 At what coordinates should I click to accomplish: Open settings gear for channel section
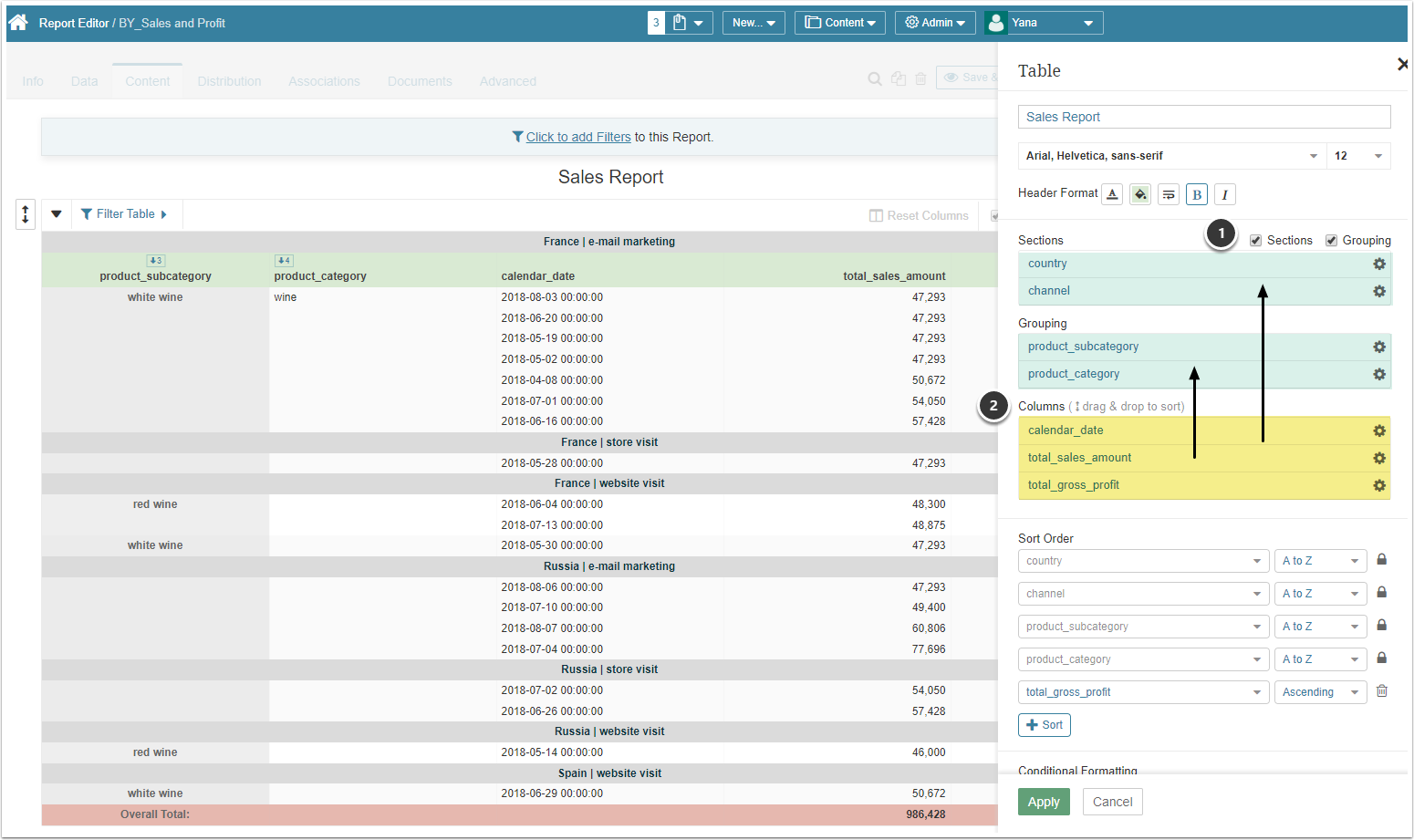coord(1379,291)
